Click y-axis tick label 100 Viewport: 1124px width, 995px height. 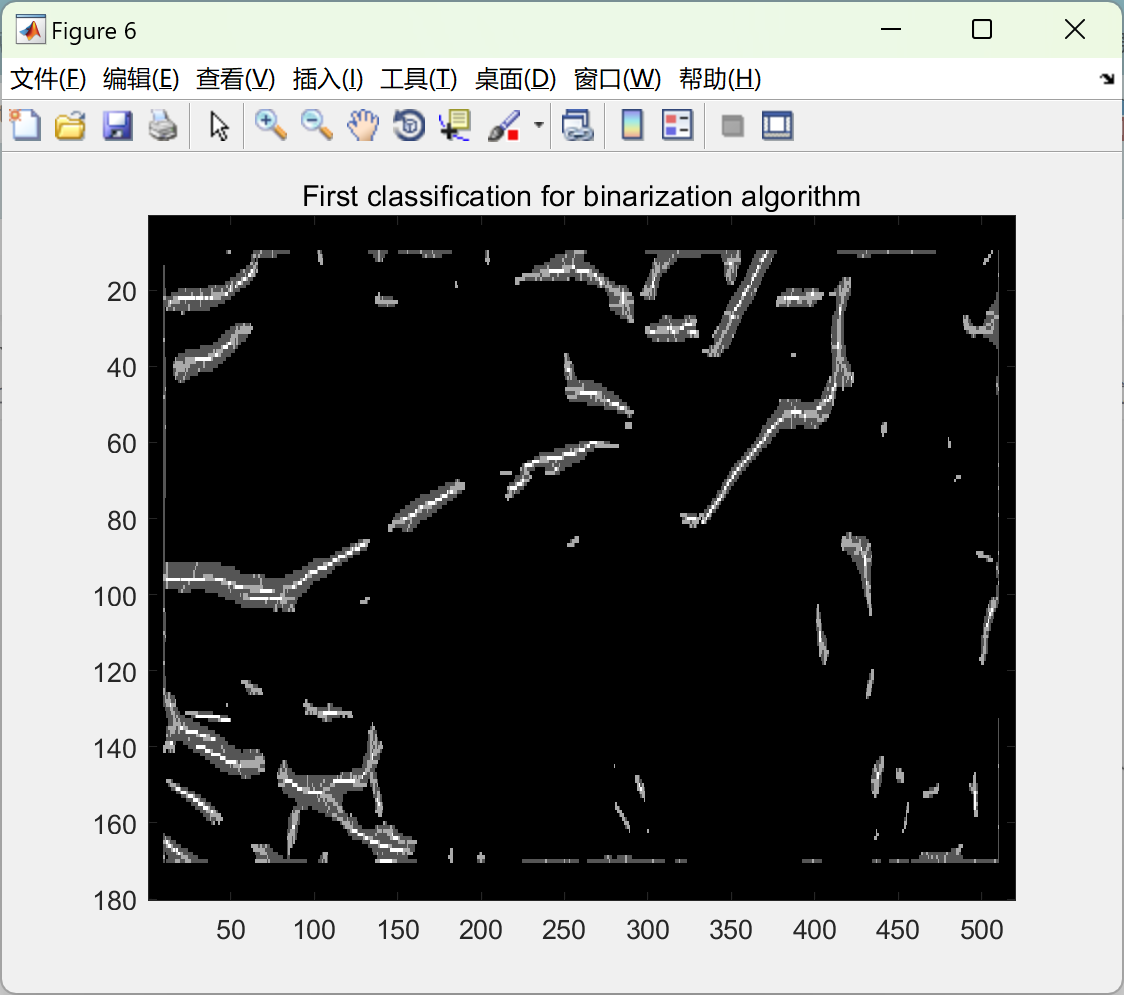[x=115, y=596]
